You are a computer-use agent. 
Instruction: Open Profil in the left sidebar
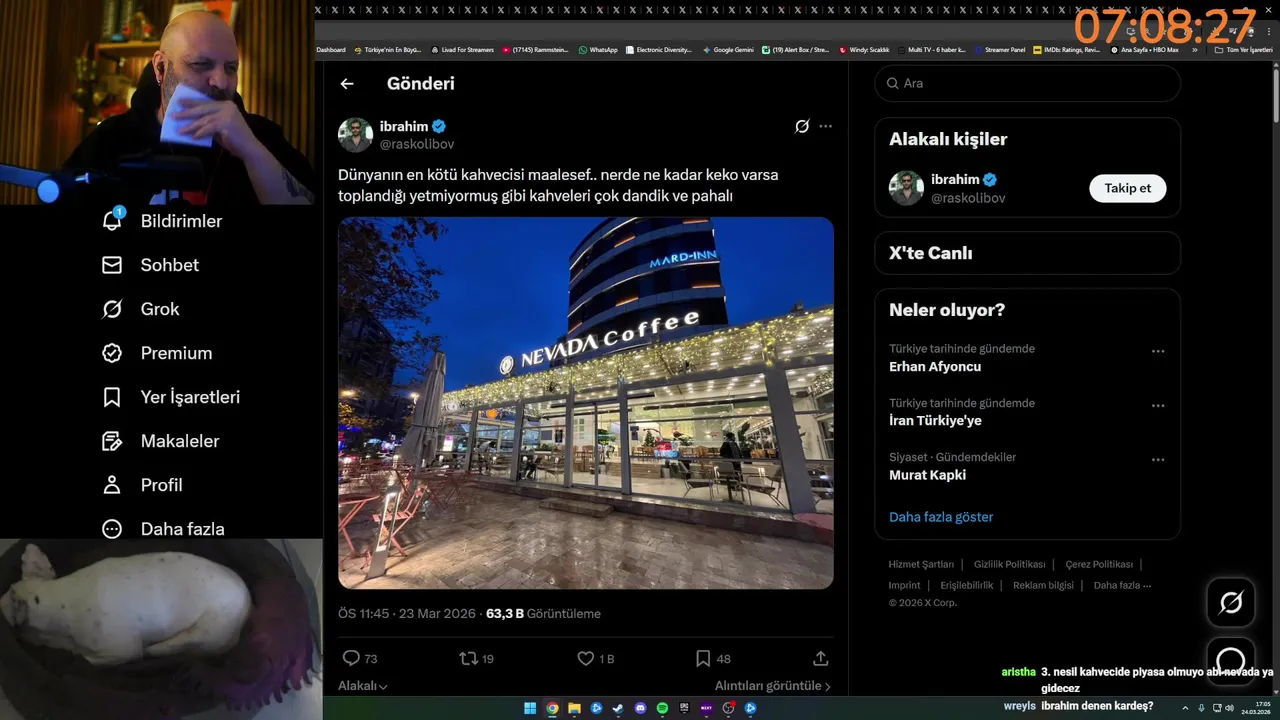pos(142,485)
